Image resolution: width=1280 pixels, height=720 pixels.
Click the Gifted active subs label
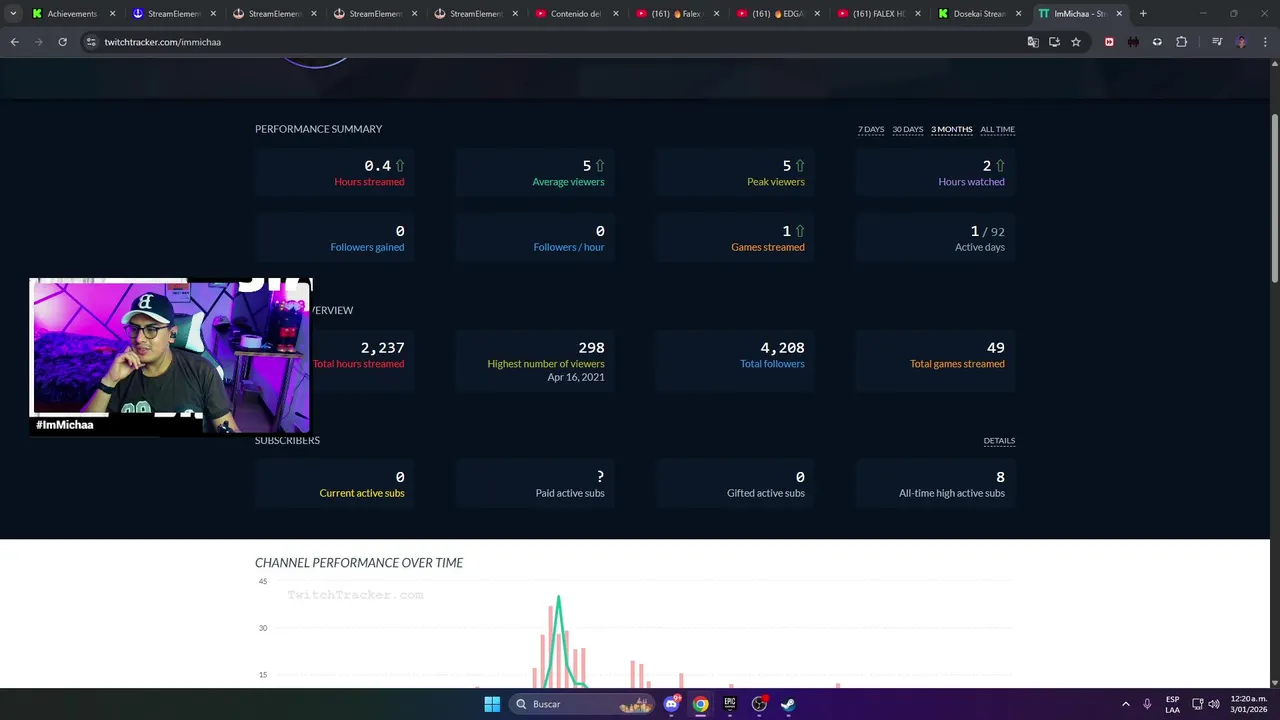coord(766,493)
